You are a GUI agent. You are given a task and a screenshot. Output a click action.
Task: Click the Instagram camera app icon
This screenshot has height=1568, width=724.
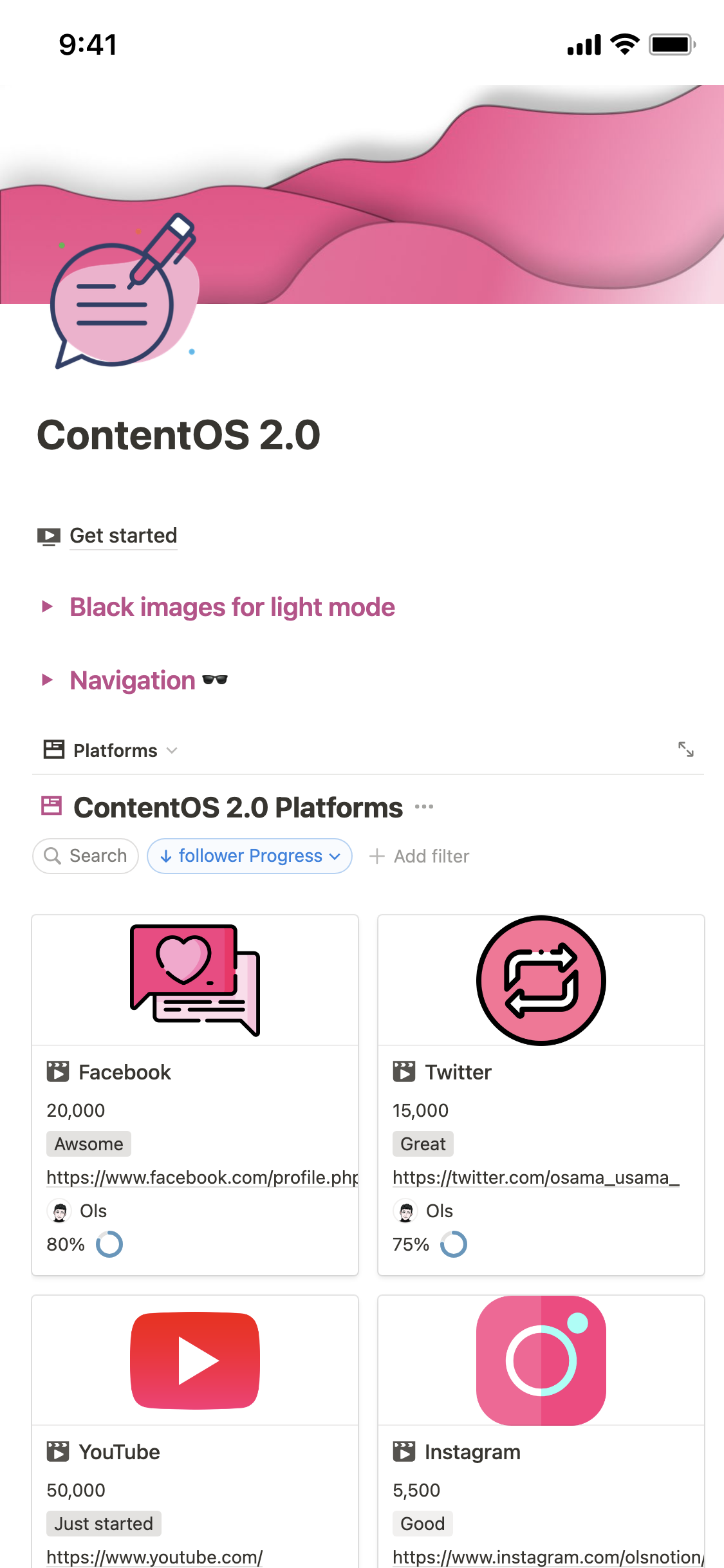[x=541, y=1360]
